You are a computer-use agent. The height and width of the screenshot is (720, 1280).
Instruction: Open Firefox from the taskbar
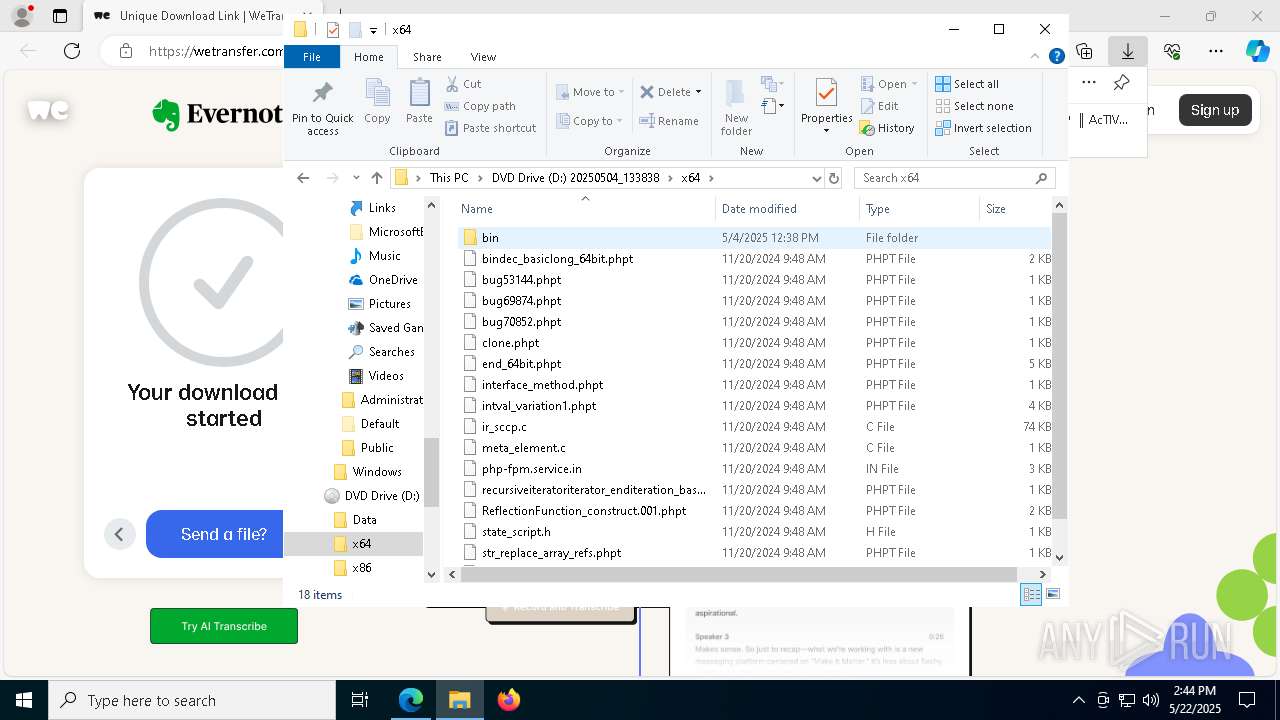509,700
